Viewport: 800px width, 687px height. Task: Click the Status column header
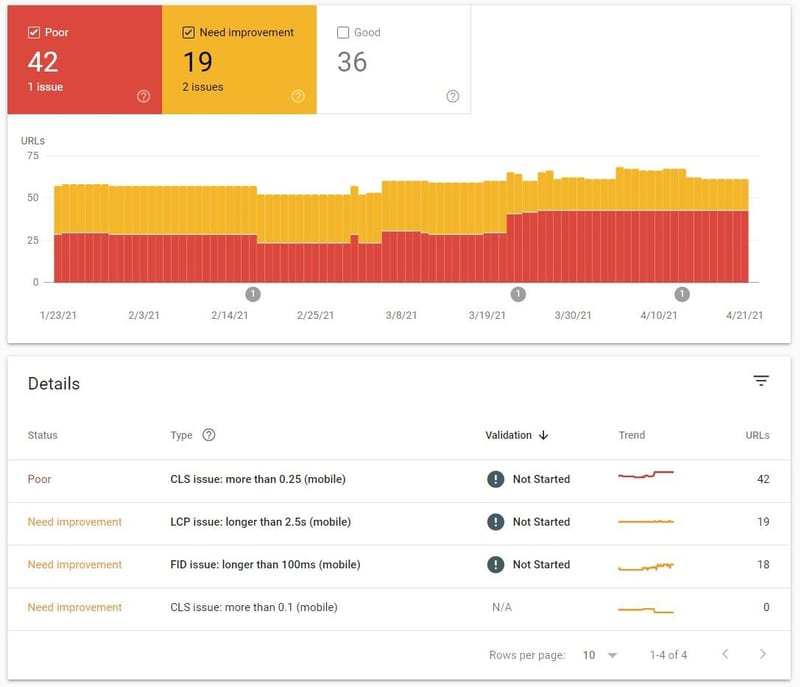(x=43, y=436)
